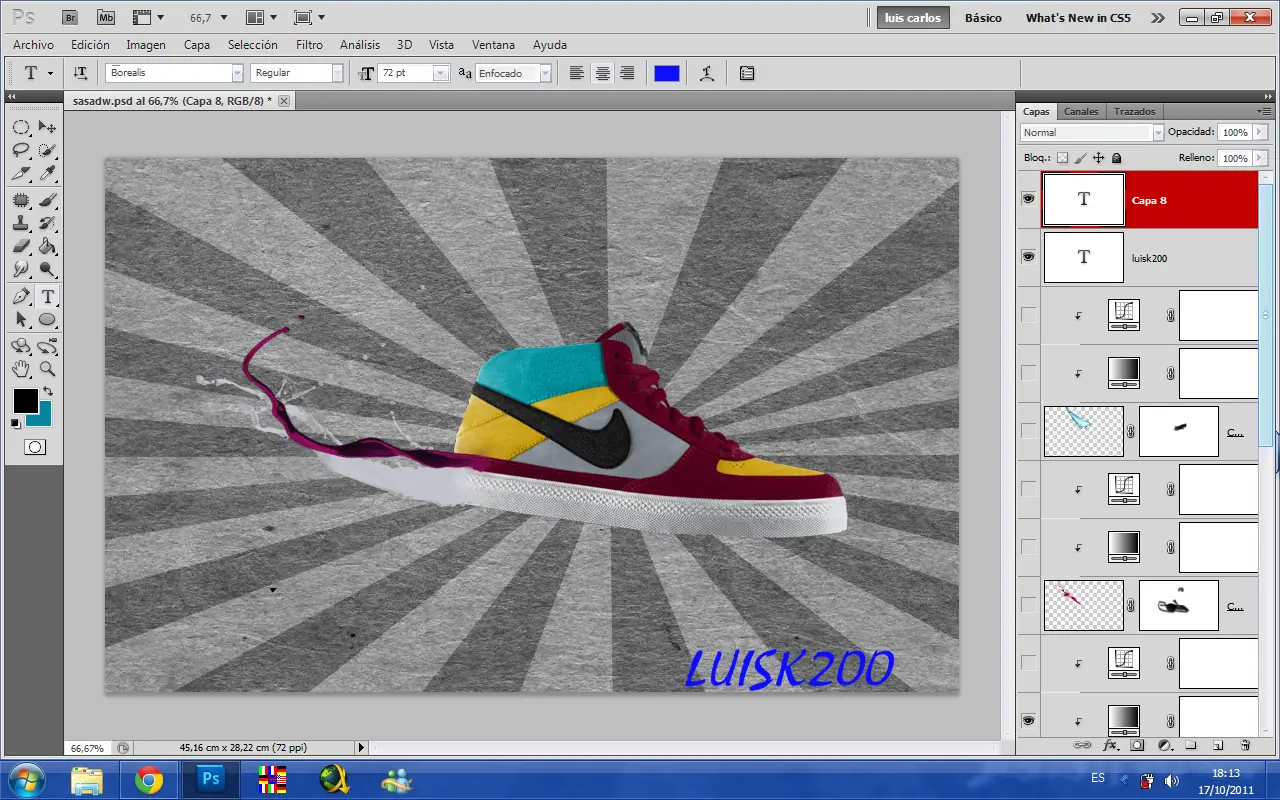The image size is (1280, 800).
Task: Select the Path Selection arrow tool
Action: [x=21, y=320]
